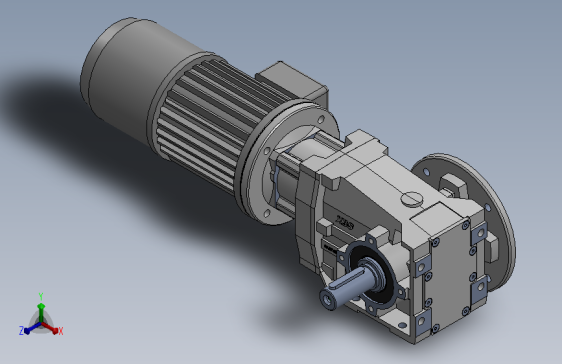Select the round oil plug on gearbox top
This screenshot has height=364, width=562.
coord(412,199)
